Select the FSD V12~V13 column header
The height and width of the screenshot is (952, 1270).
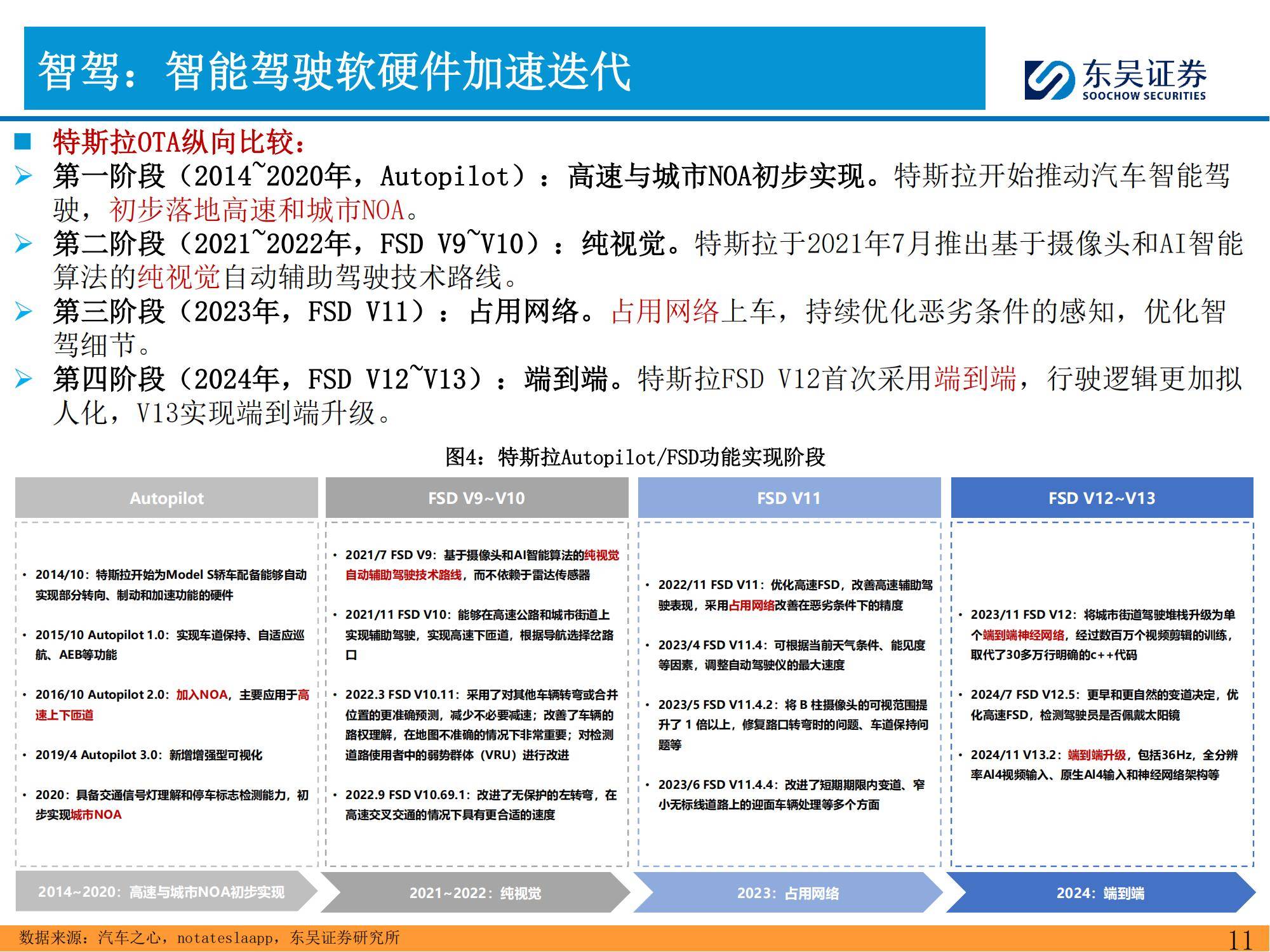coord(1102,498)
